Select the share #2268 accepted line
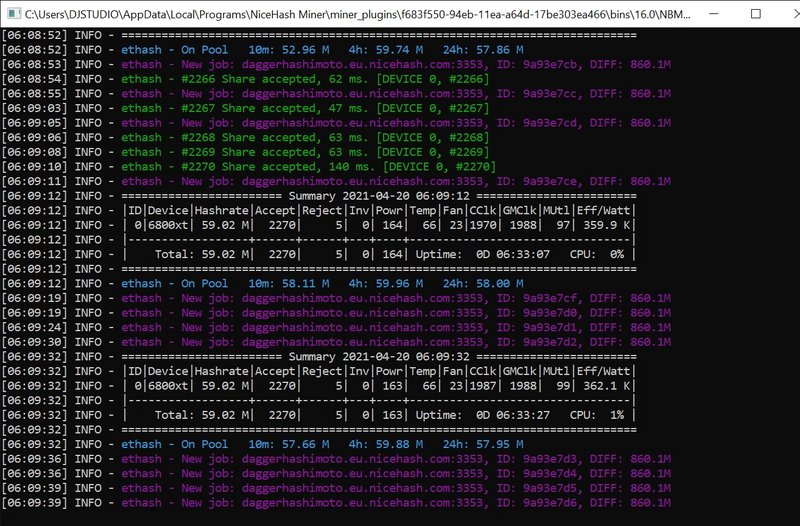The width and height of the screenshot is (800, 526). coord(305,137)
